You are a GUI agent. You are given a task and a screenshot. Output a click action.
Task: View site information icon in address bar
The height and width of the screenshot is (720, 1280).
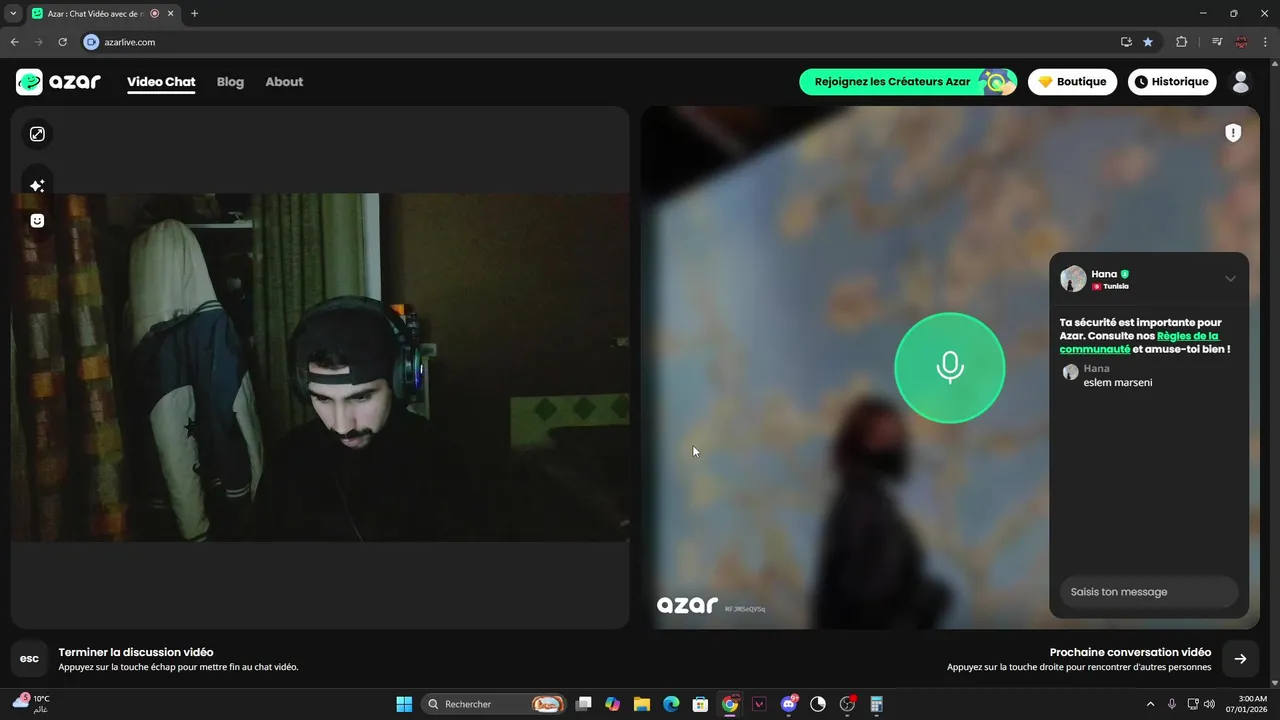click(91, 42)
